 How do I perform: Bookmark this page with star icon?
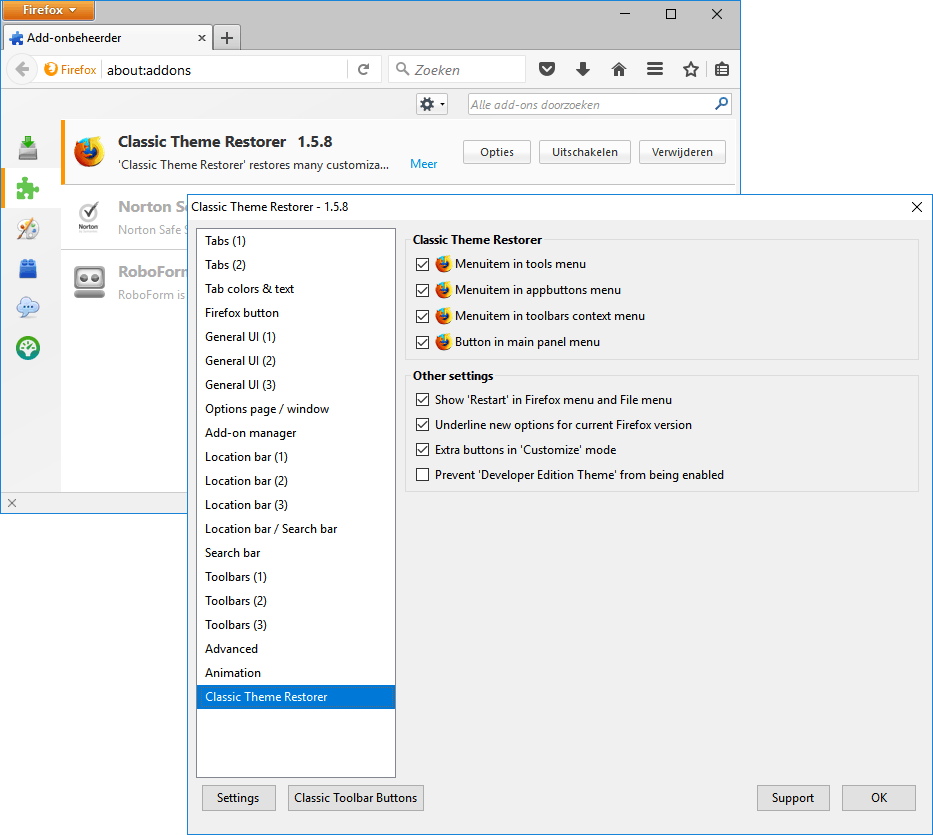coord(690,70)
